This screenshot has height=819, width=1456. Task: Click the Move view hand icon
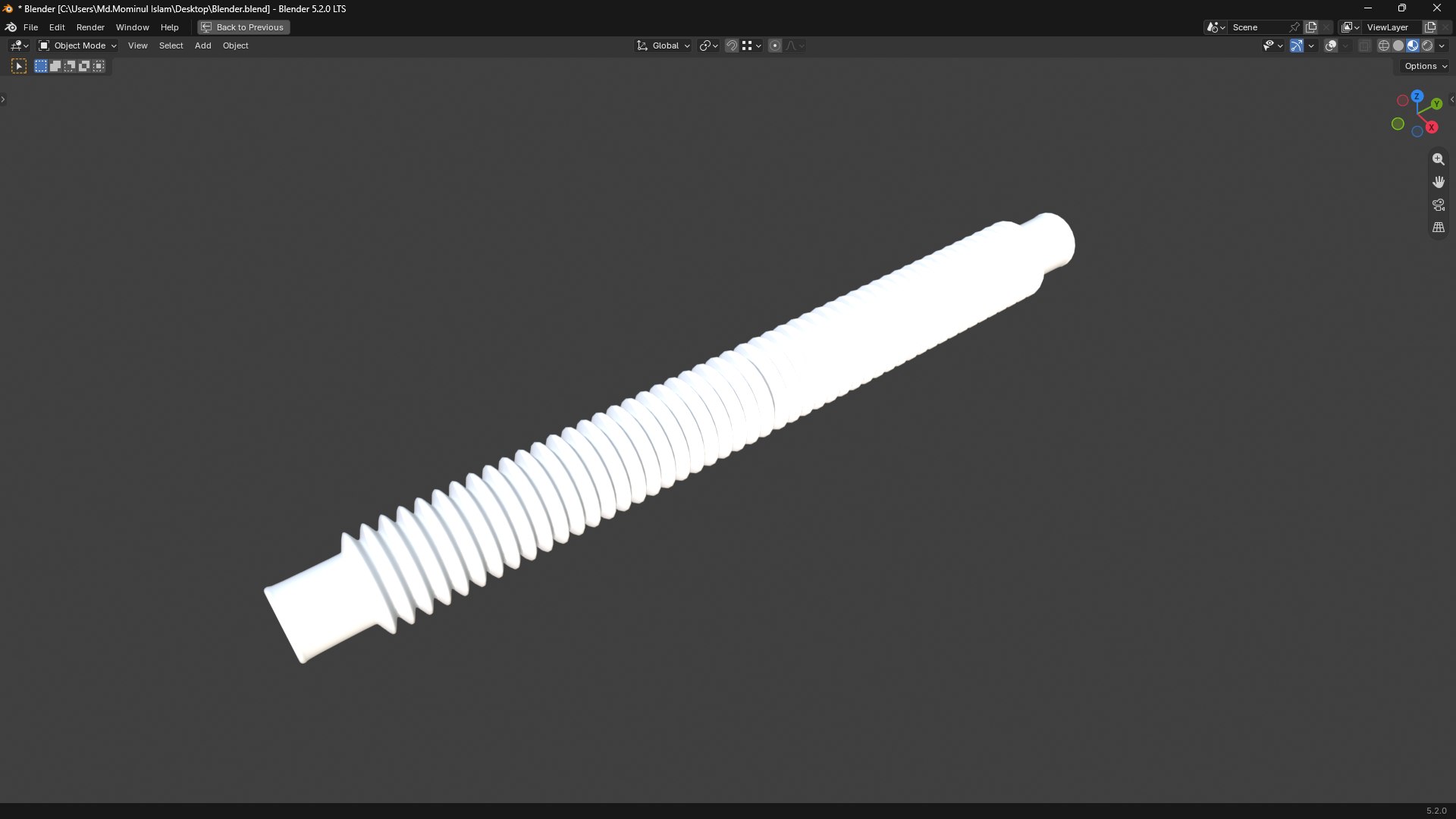(x=1439, y=182)
